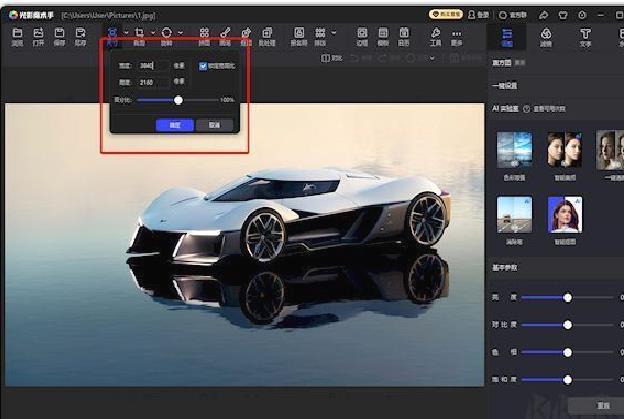Screen dimensions: 624x419
Task: Click the saturation slider handle
Action: (567, 380)
